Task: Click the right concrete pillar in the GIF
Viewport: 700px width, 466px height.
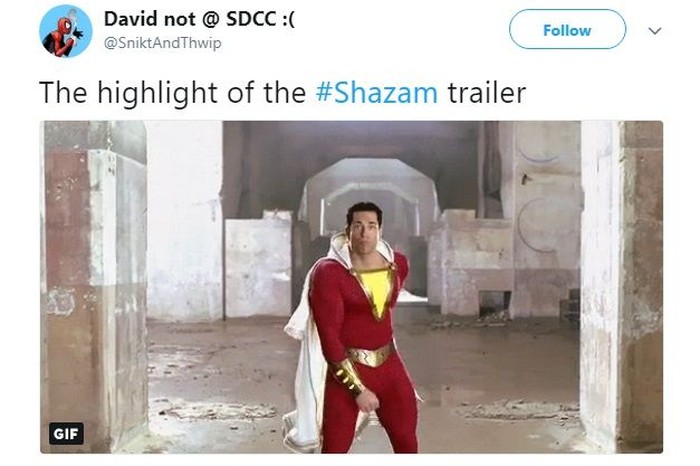Action: [x=621, y=286]
